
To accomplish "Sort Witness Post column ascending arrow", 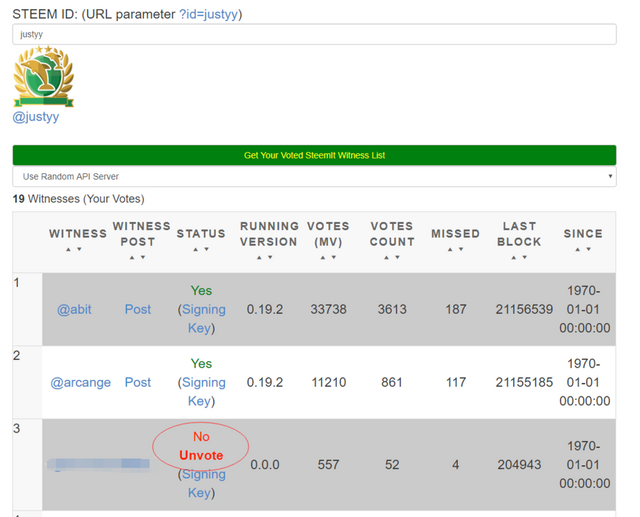I will (132, 257).
